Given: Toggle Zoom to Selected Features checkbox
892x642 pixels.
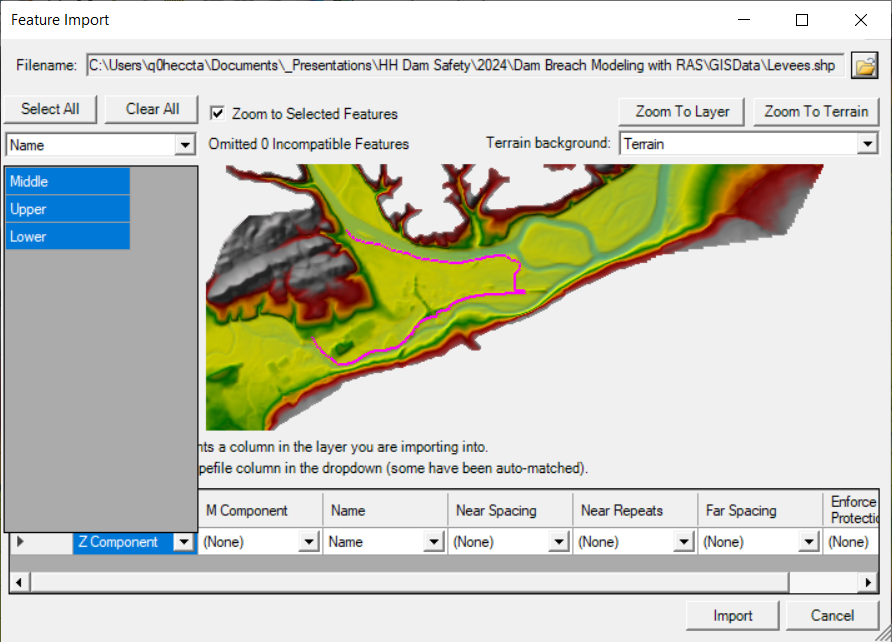Looking at the screenshot, I should point(217,113).
